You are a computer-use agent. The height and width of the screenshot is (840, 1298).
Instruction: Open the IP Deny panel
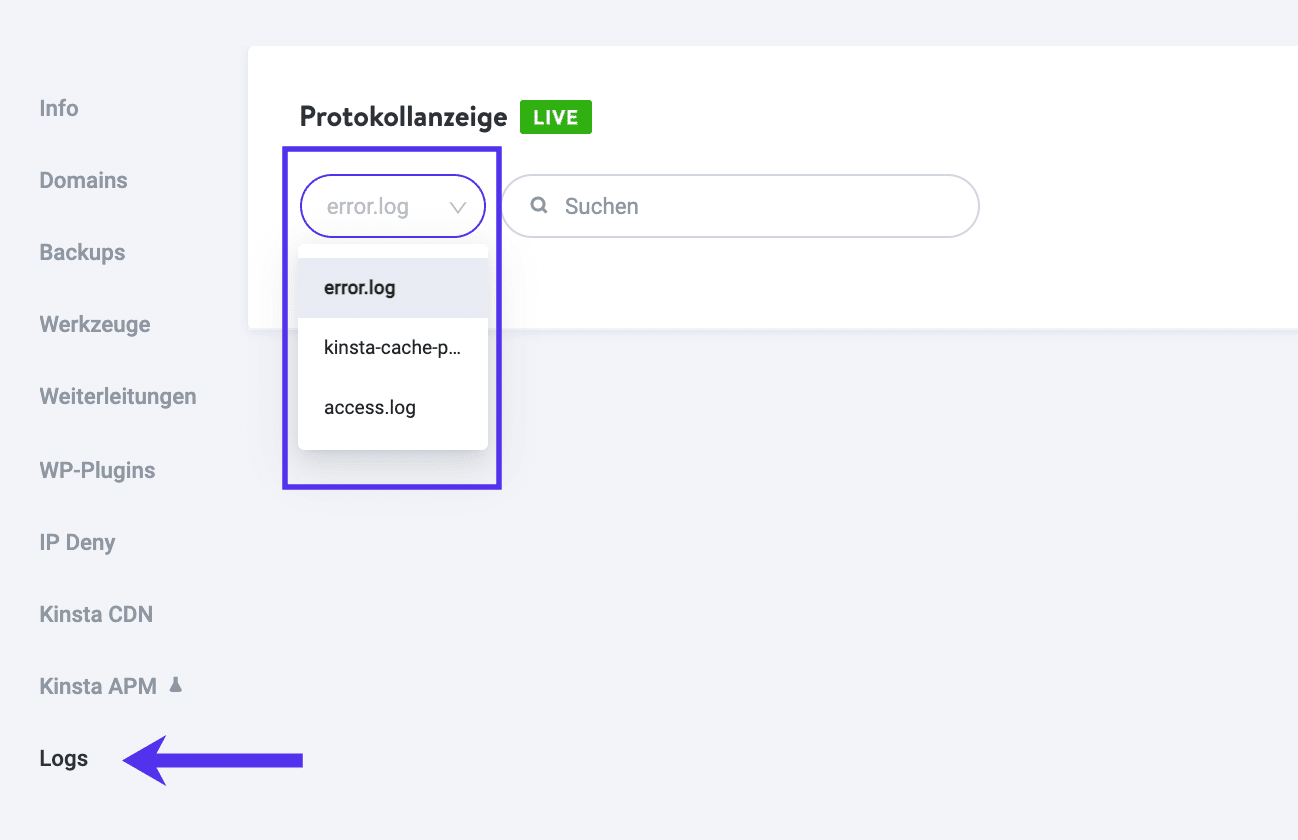(x=76, y=541)
